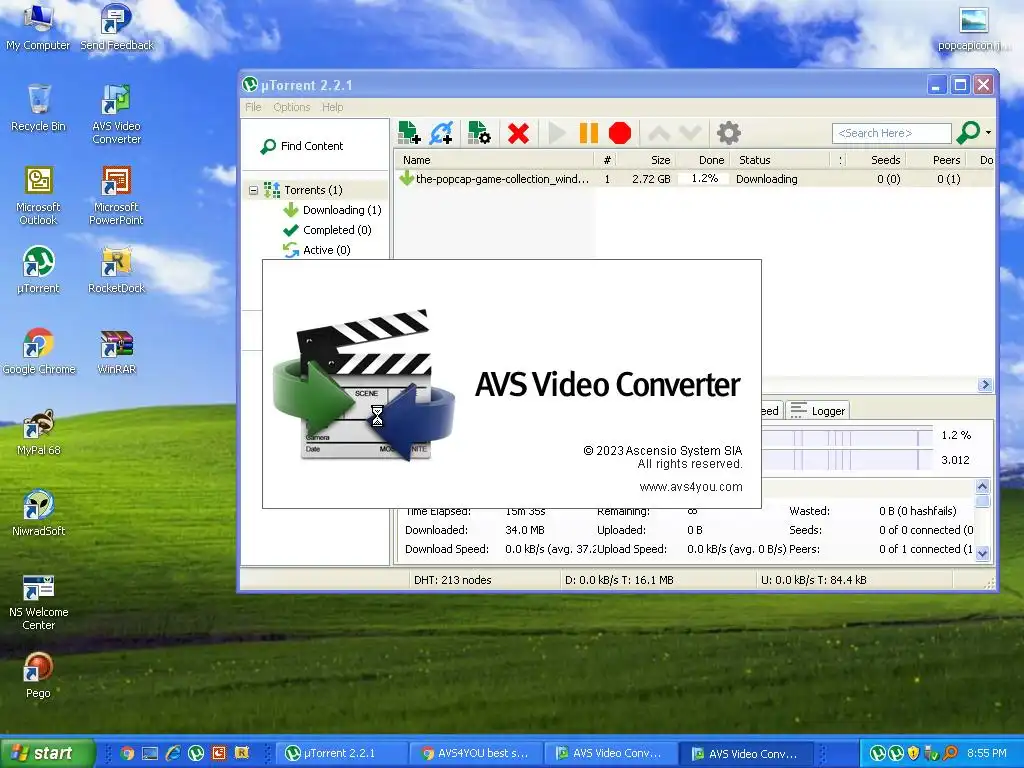Click the 1.2% Done progress cell

tap(703, 178)
